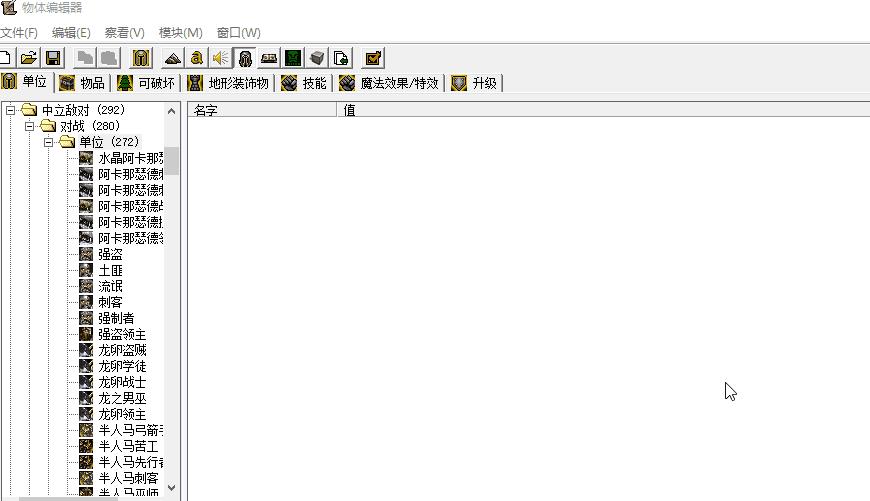Open the Object Manager cube icon
Image resolution: width=870 pixels, height=501 pixels.
coord(317,58)
